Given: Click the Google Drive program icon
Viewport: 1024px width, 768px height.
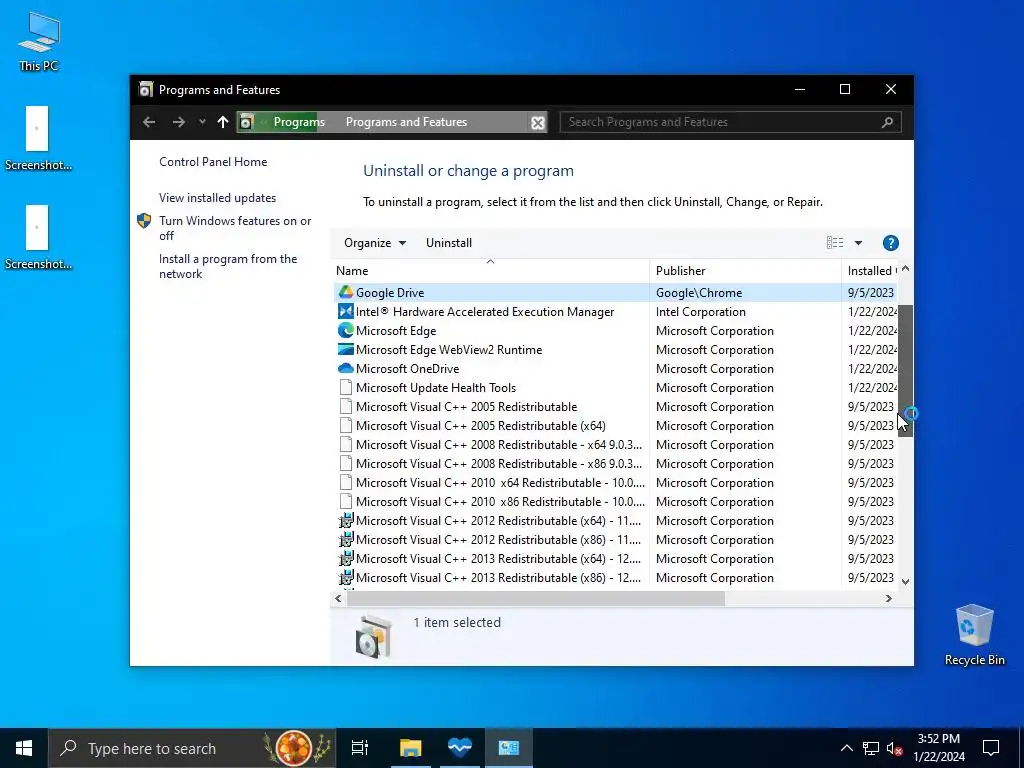Looking at the screenshot, I should point(345,293).
